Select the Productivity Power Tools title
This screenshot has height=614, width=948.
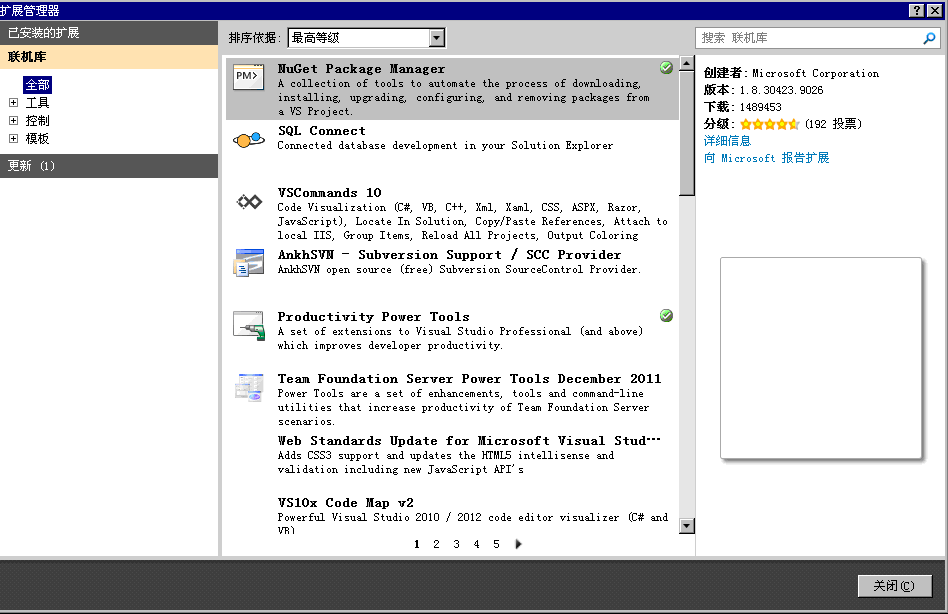click(x=373, y=317)
